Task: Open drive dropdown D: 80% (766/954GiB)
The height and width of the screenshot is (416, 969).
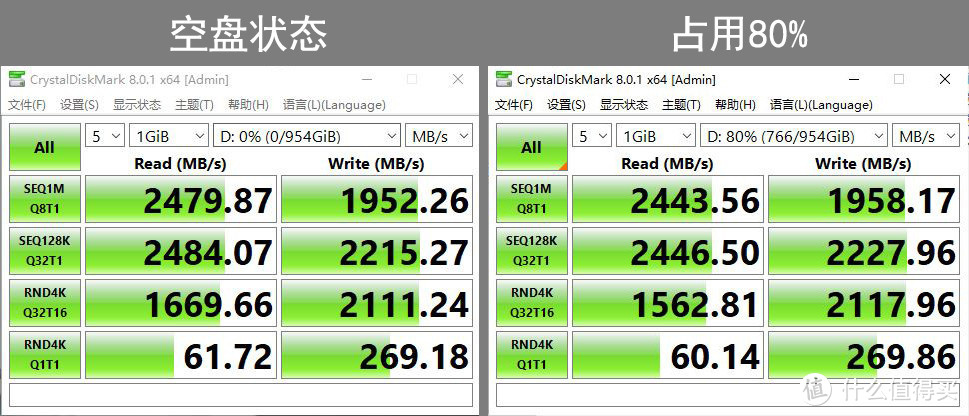Action: point(793,136)
